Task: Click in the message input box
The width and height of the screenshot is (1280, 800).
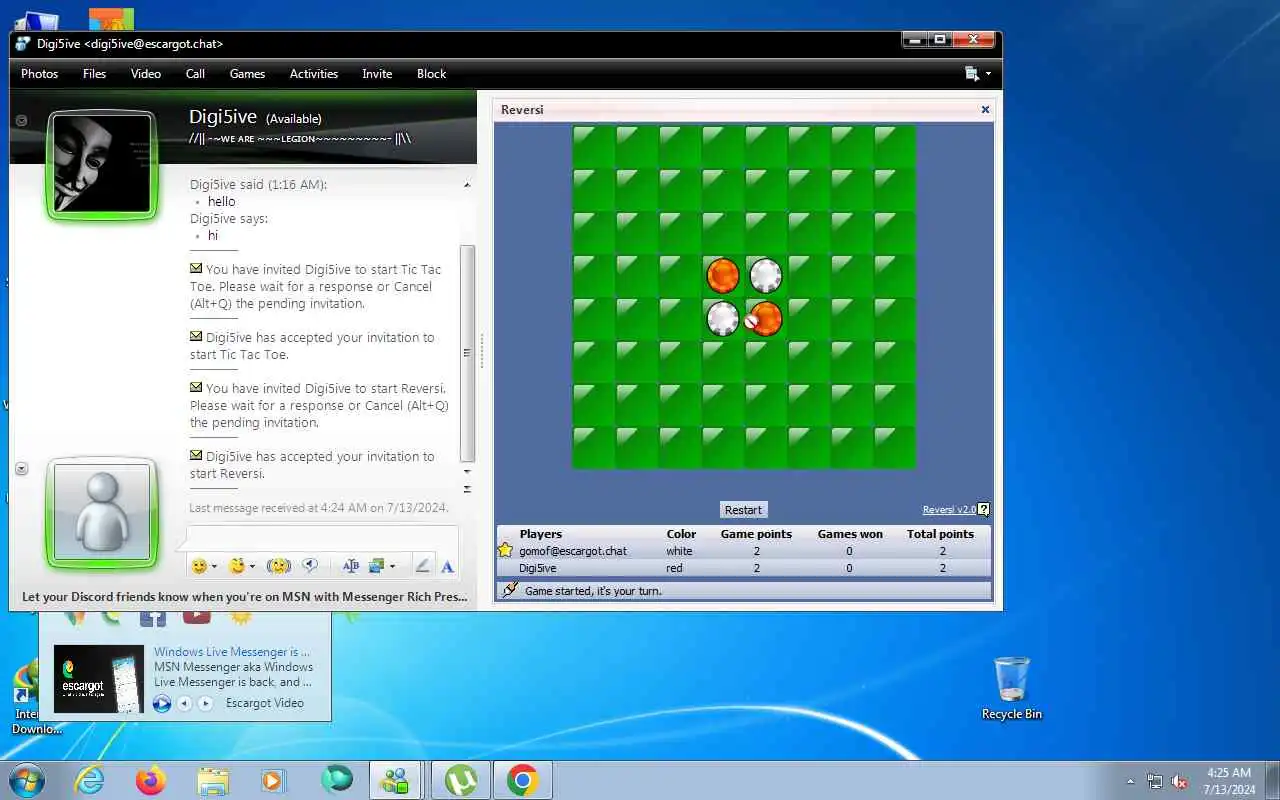Action: click(322, 537)
